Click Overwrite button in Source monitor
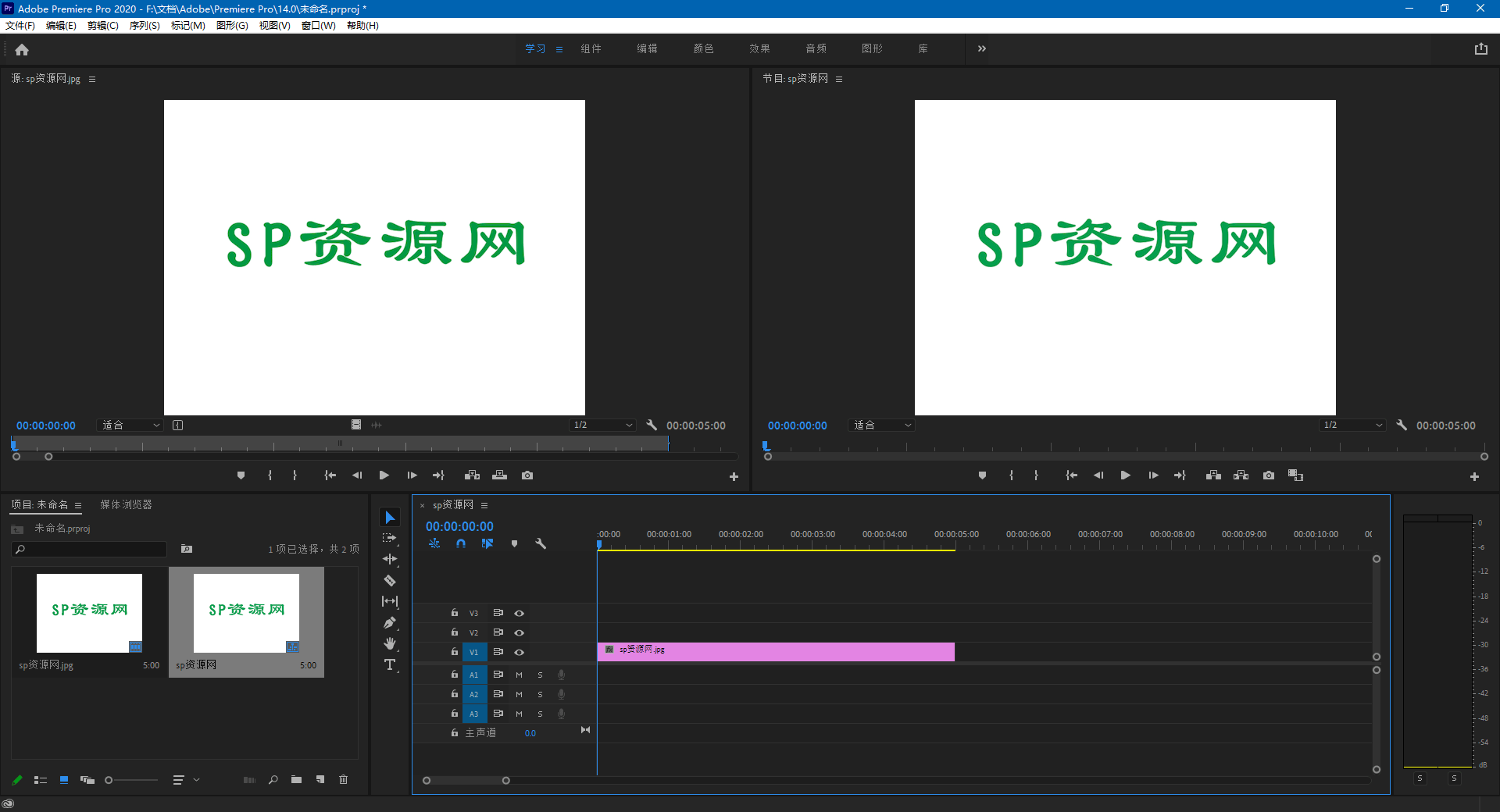1500x812 pixels. (500, 475)
